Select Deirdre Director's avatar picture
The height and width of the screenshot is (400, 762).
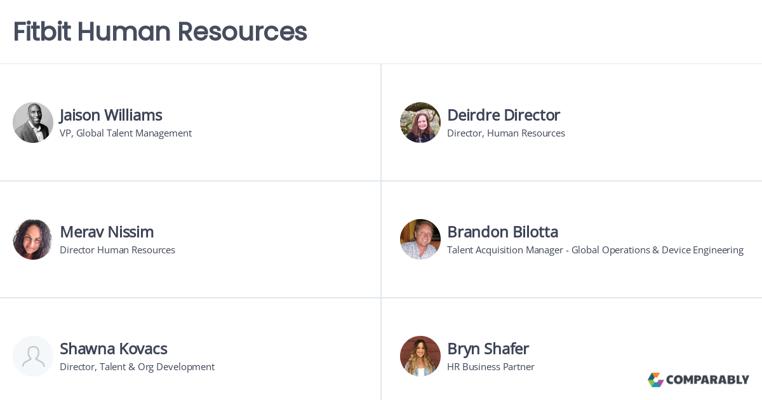420,122
